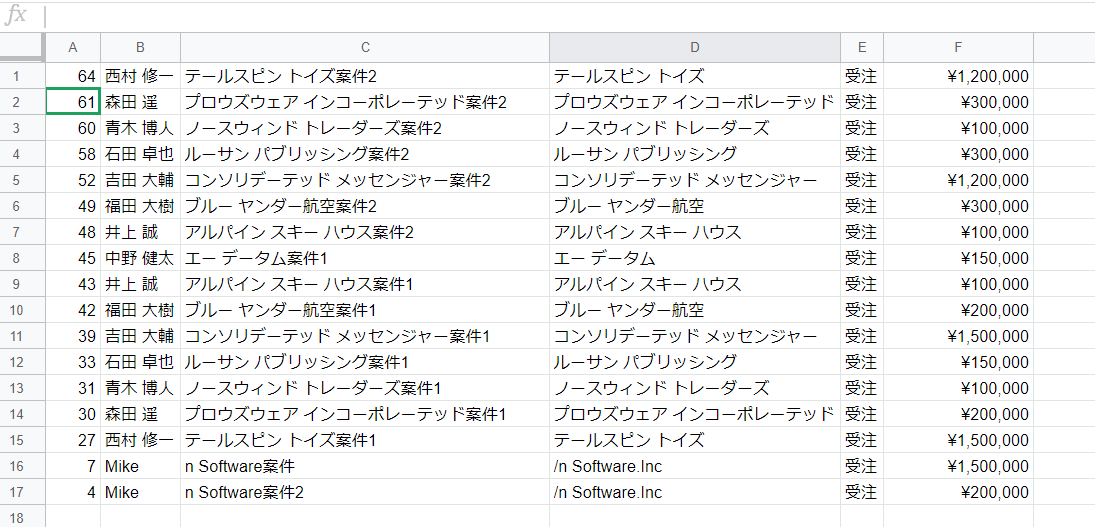The height and width of the screenshot is (527, 1095).
Task: Select column D header
Action: 695,48
